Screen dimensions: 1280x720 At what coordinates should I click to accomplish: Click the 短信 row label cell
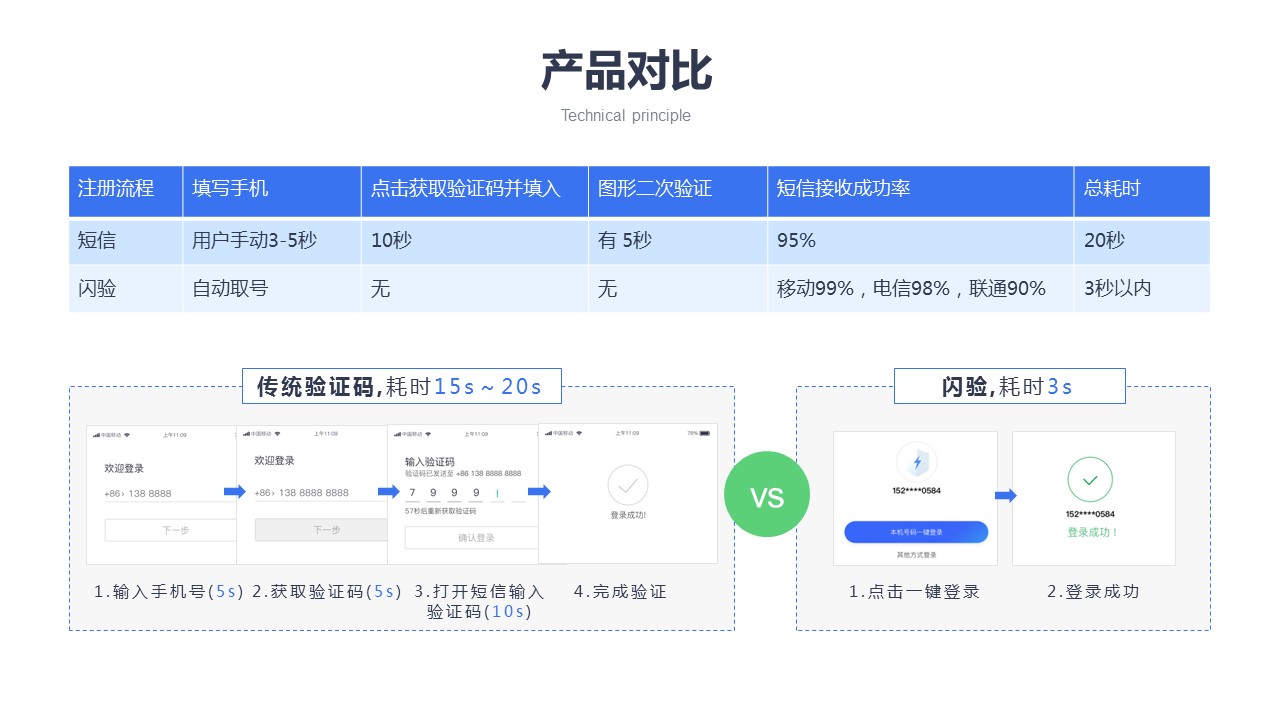coord(126,241)
